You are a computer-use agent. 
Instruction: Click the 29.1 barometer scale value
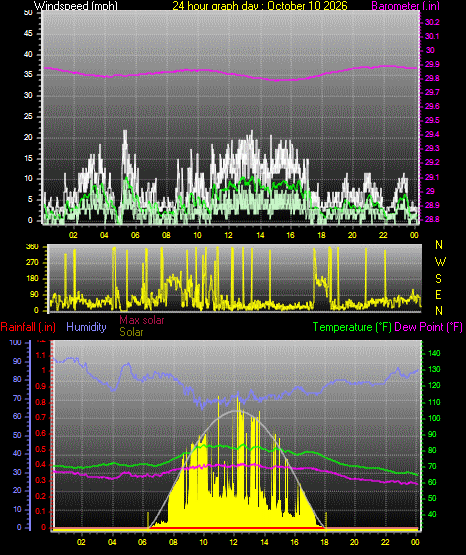[432, 177]
